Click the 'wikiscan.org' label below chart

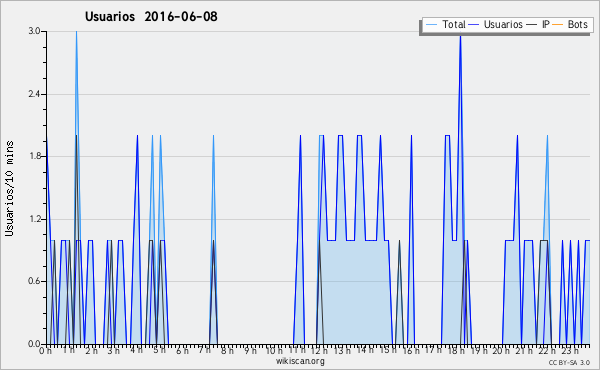(300, 361)
